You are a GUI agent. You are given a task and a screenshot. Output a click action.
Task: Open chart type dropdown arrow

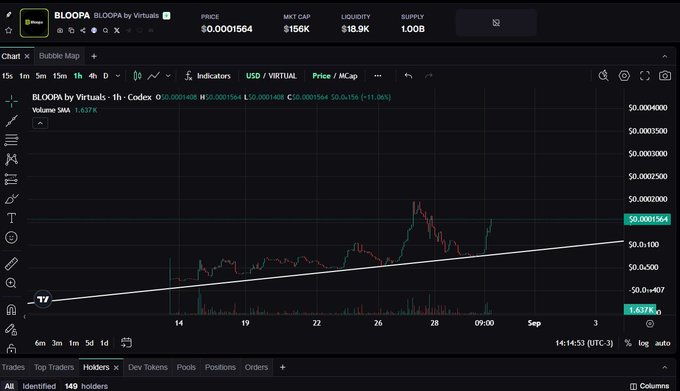[168, 76]
